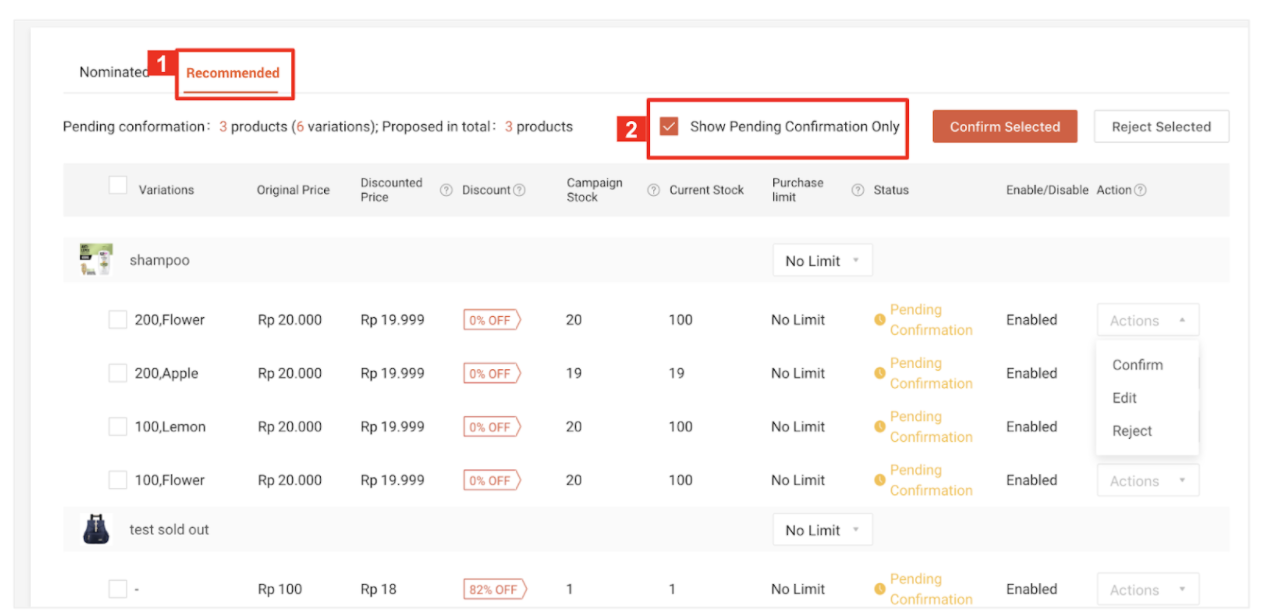
Task: Switch to the Nominated tab
Action: click(x=113, y=71)
